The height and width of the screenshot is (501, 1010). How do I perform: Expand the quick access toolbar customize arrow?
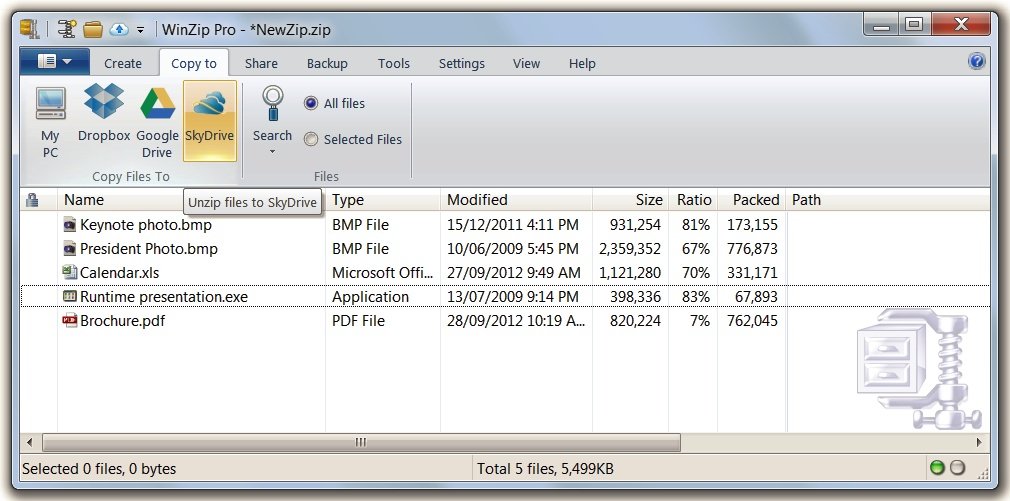click(141, 29)
